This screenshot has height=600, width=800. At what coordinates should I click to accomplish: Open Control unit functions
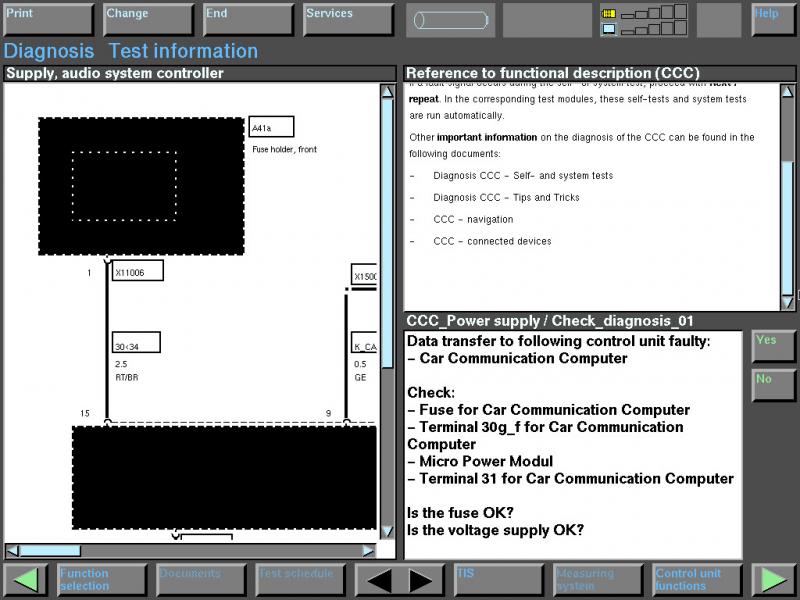pyautogui.click(x=698, y=580)
